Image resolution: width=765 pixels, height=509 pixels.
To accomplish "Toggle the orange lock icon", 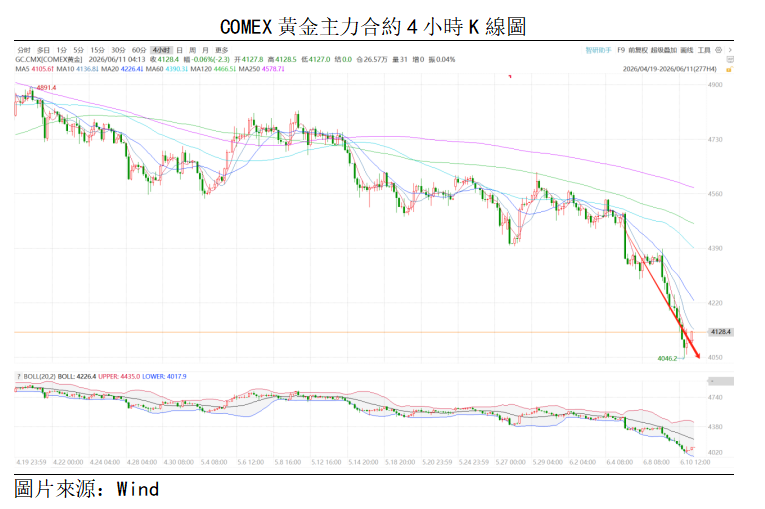I will (730, 69).
